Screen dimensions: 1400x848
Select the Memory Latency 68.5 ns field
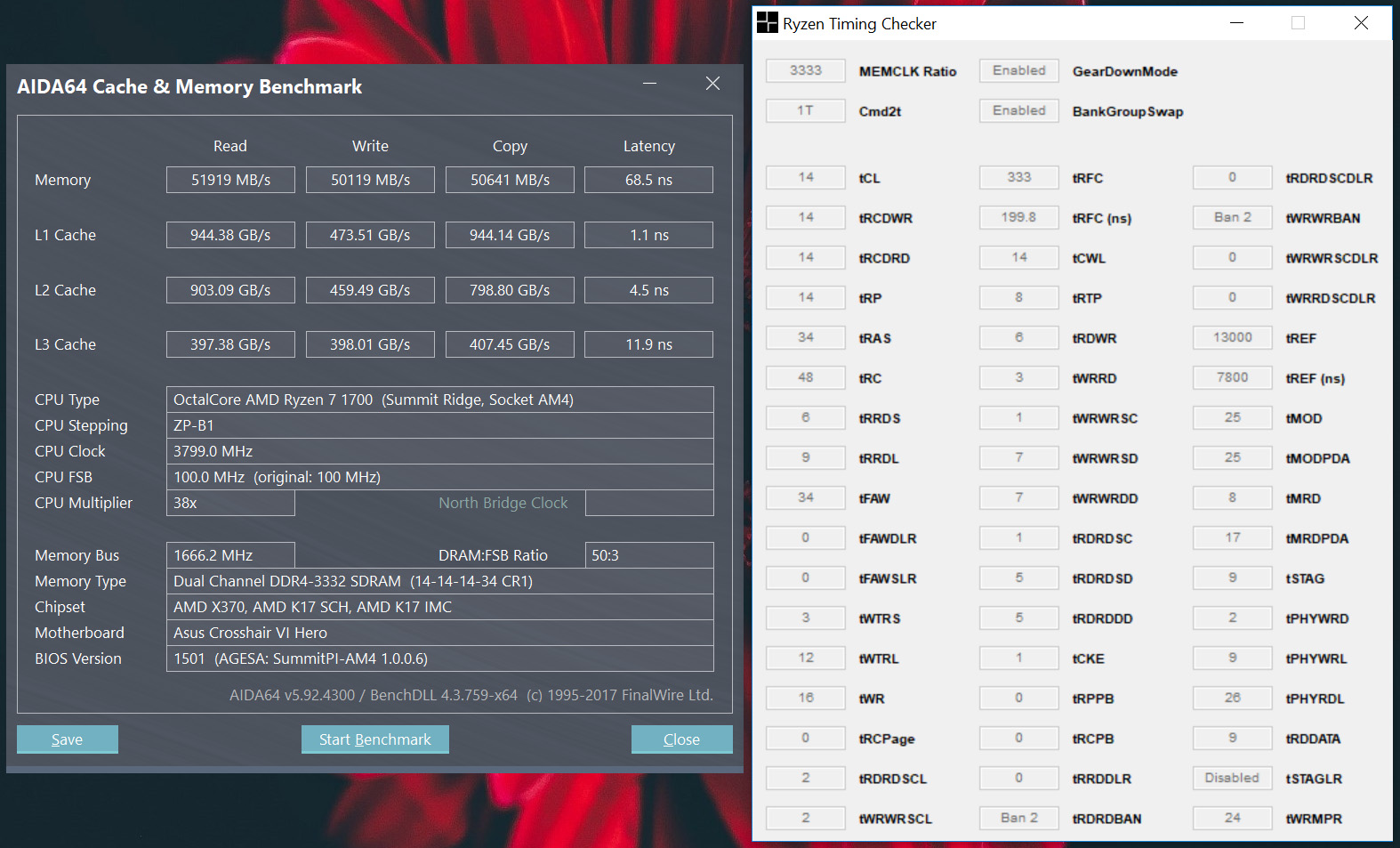[648, 180]
